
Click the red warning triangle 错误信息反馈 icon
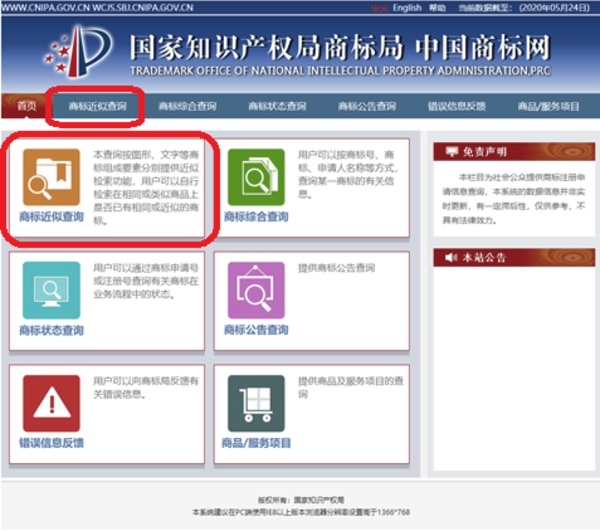(x=51, y=403)
